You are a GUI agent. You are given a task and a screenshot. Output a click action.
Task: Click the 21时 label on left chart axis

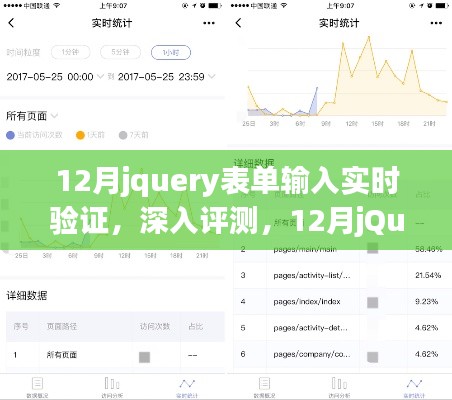point(202,256)
